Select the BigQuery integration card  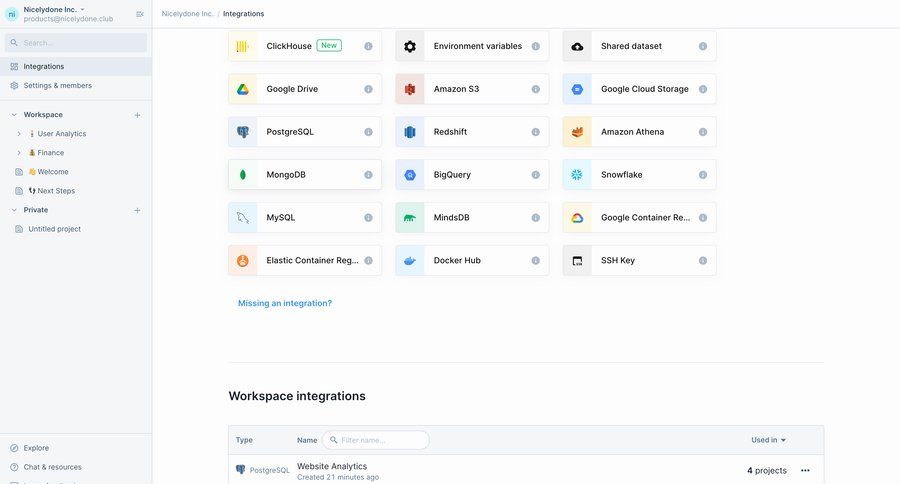point(472,175)
